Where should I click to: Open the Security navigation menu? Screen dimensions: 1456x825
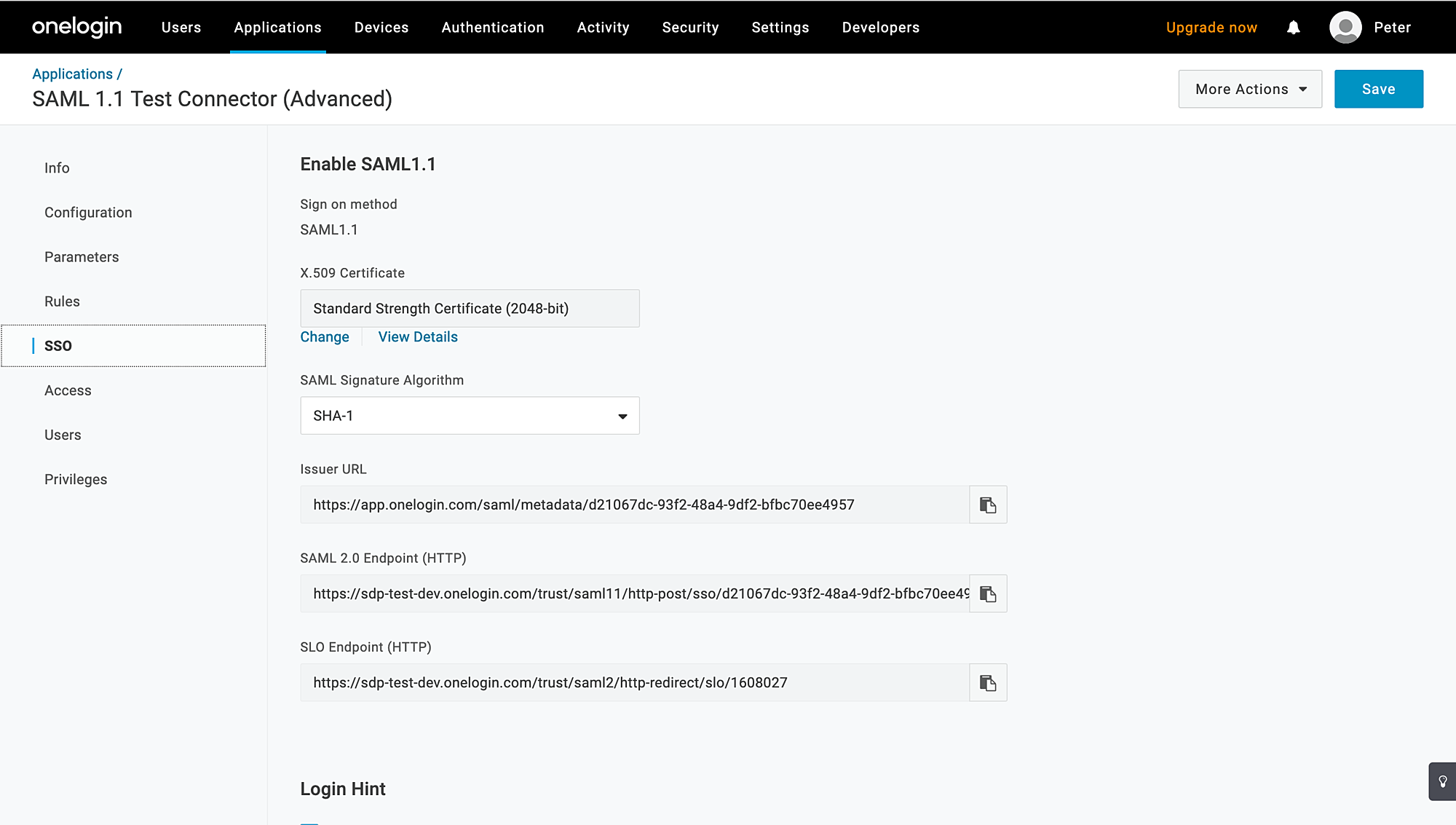(690, 28)
